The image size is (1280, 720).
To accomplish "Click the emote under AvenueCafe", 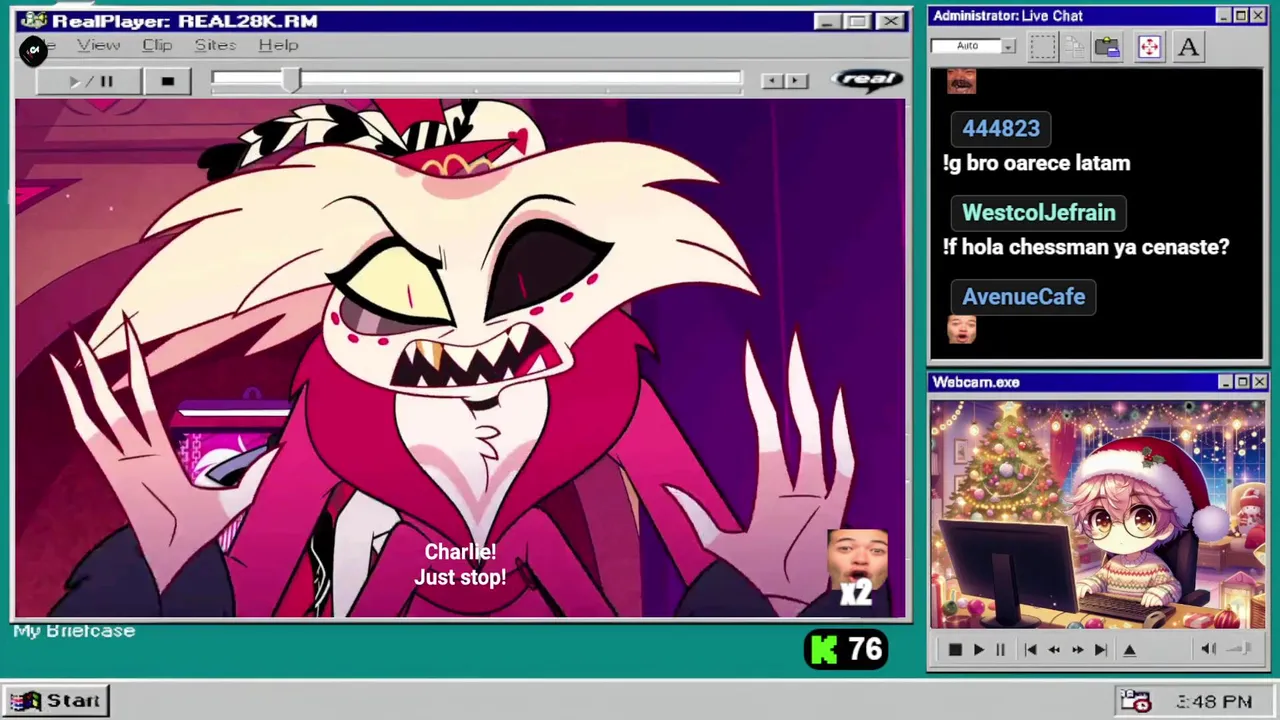I will coord(961,329).
